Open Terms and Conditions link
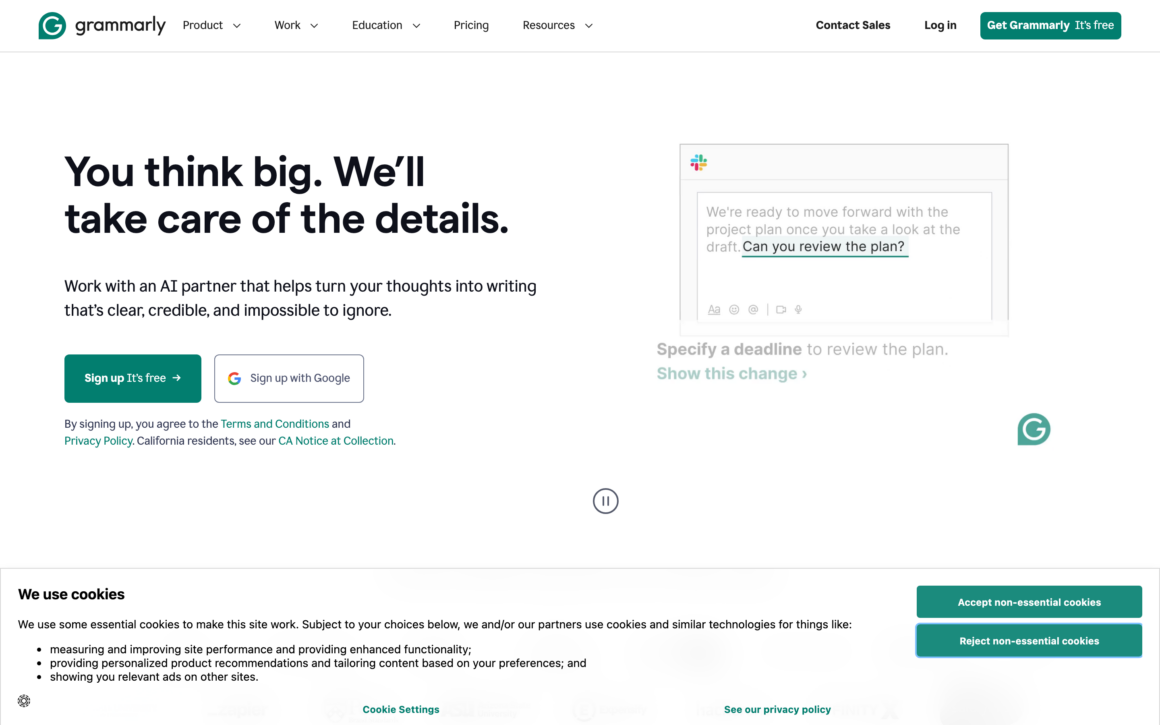Image resolution: width=1160 pixels, height=725 pixels. click(274, 424)
